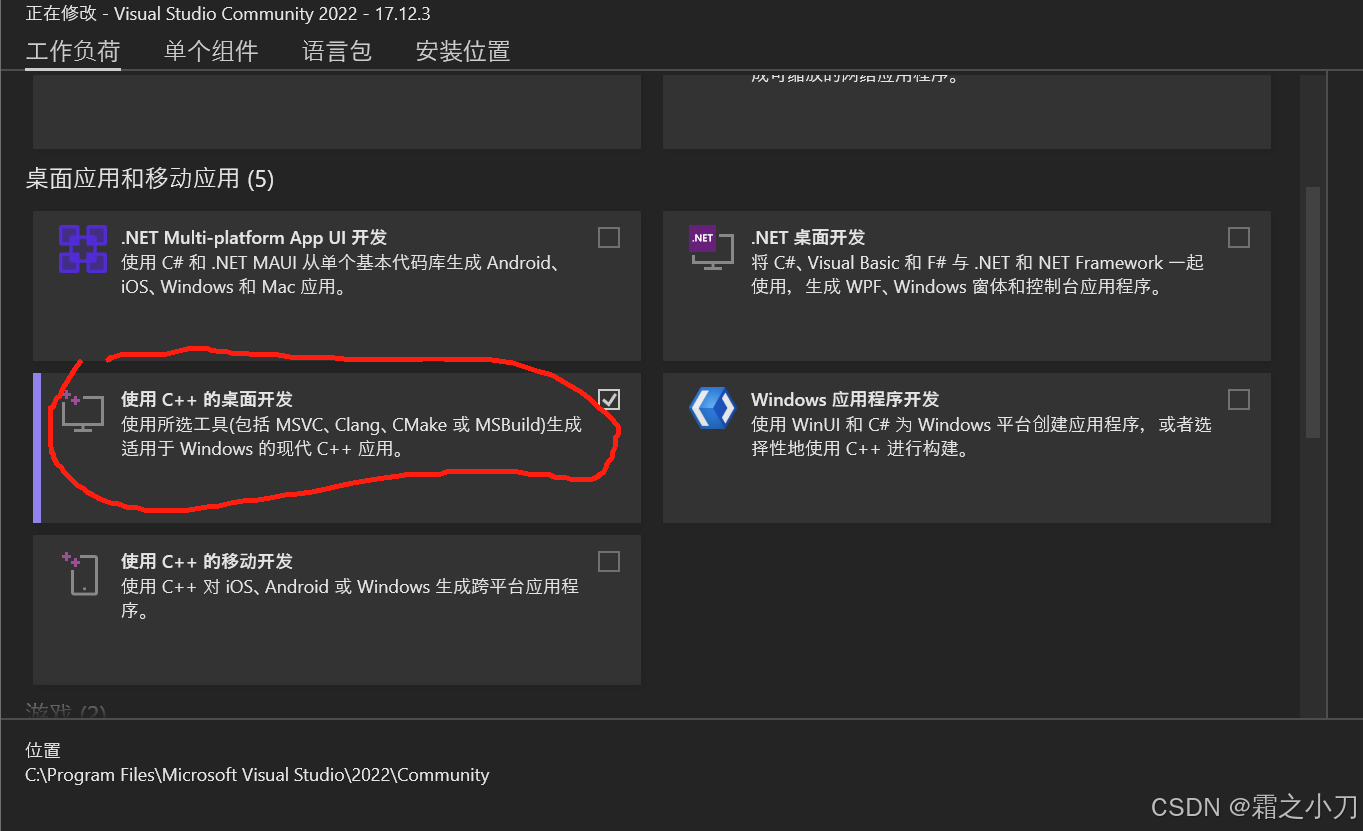Return to the 工作负荷 tab
This screenshot has width=1363, height=831.
coord(72,51)
